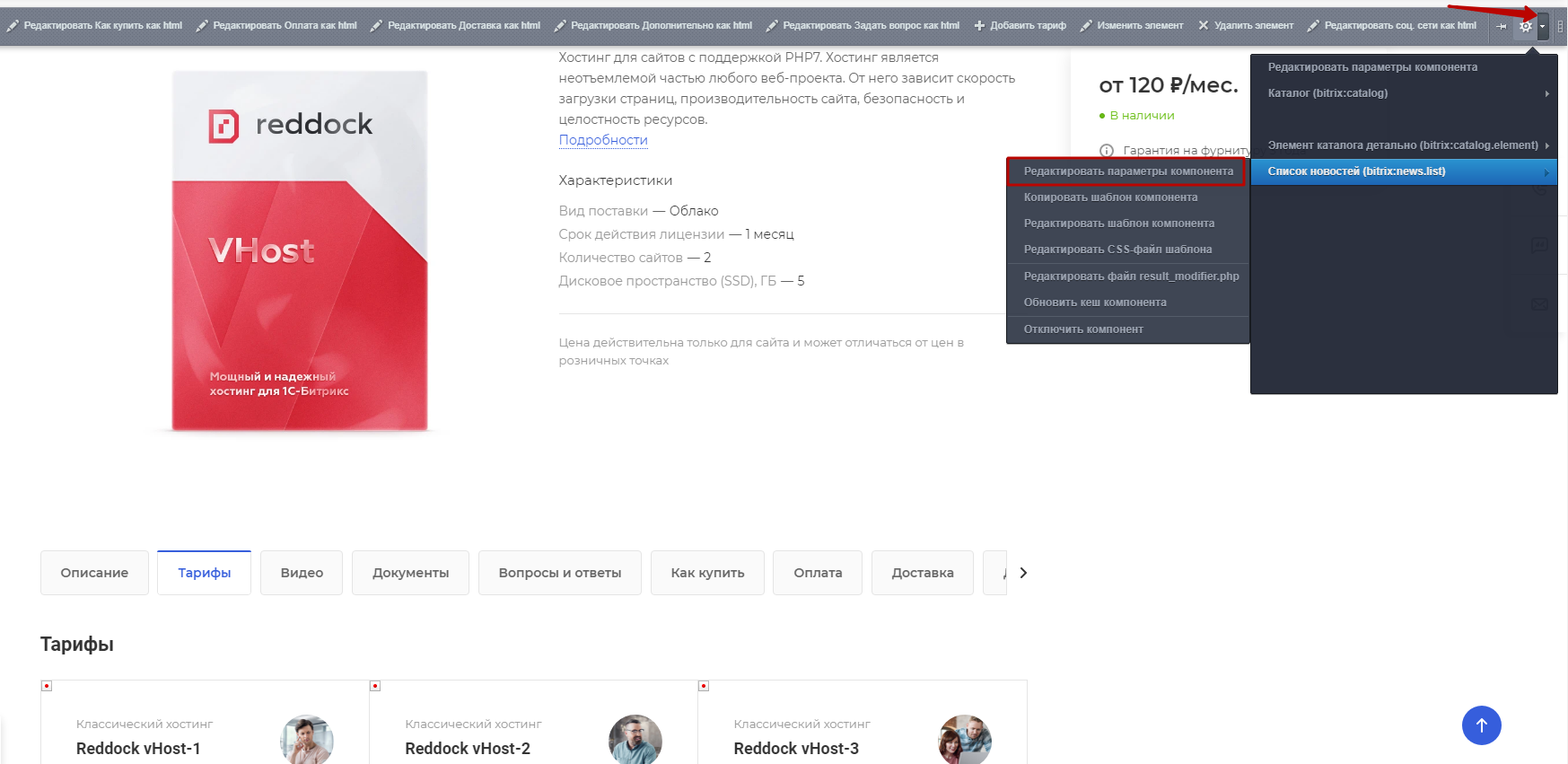Choose 'Редактировать шаблон компонента' in submenu
The height and width of the screenshot is (764, 1568).
1128,224
